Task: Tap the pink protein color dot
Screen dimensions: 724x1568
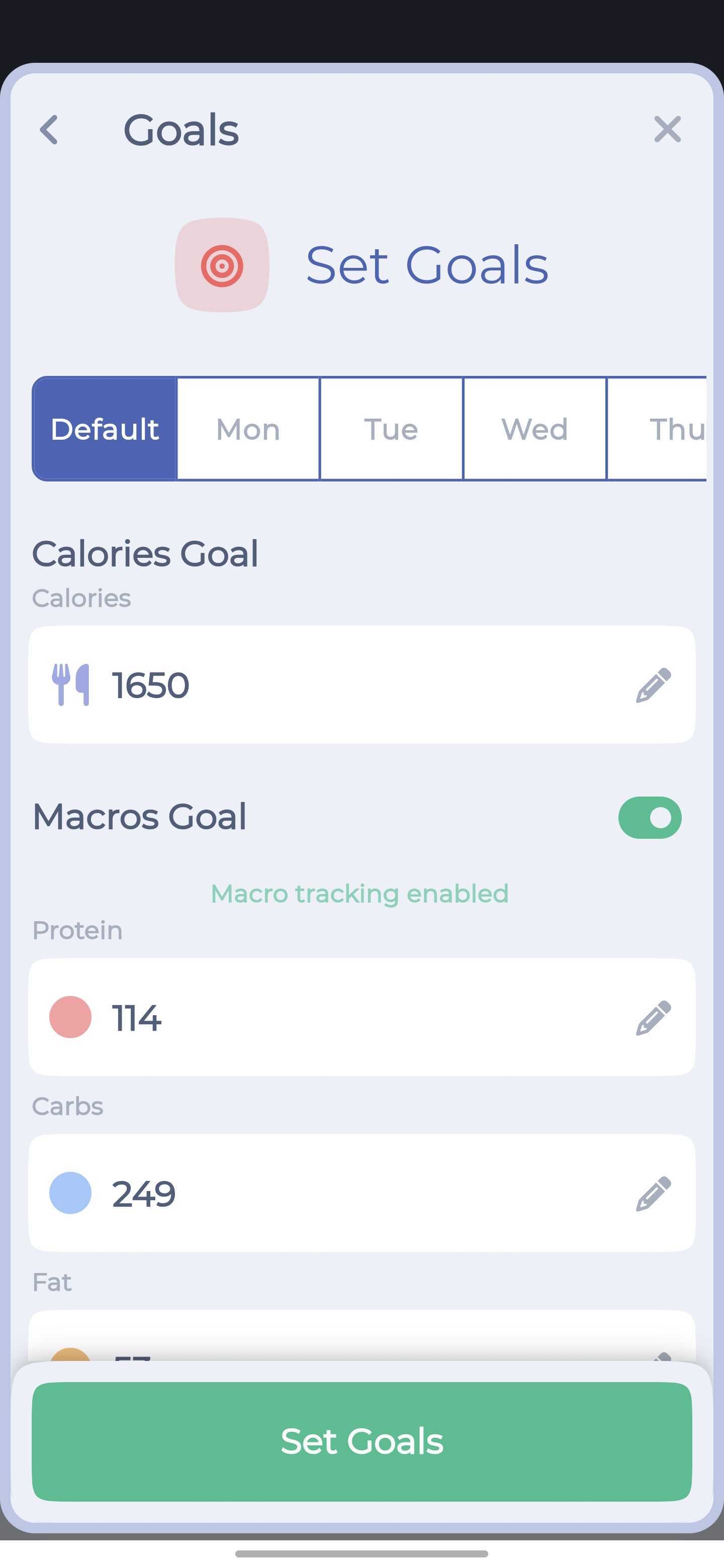Action: point(70,1017)
